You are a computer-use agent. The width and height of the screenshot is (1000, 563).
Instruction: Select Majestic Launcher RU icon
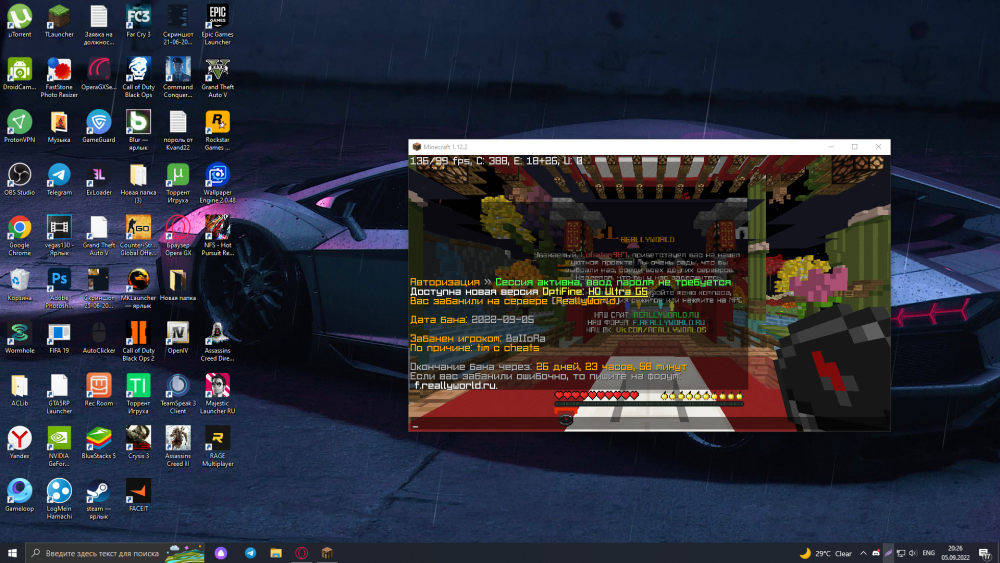[x=217, y=395]
